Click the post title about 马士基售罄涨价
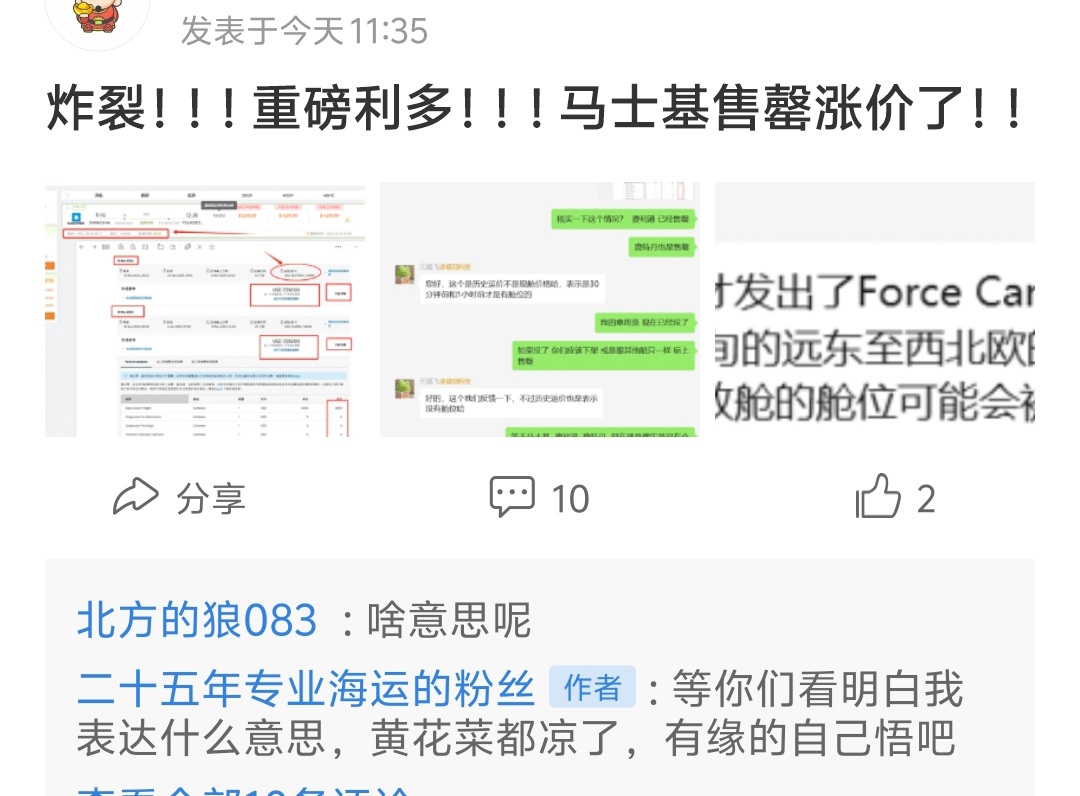The width and height of the screenshot is (1080, 796). point(536,108)
